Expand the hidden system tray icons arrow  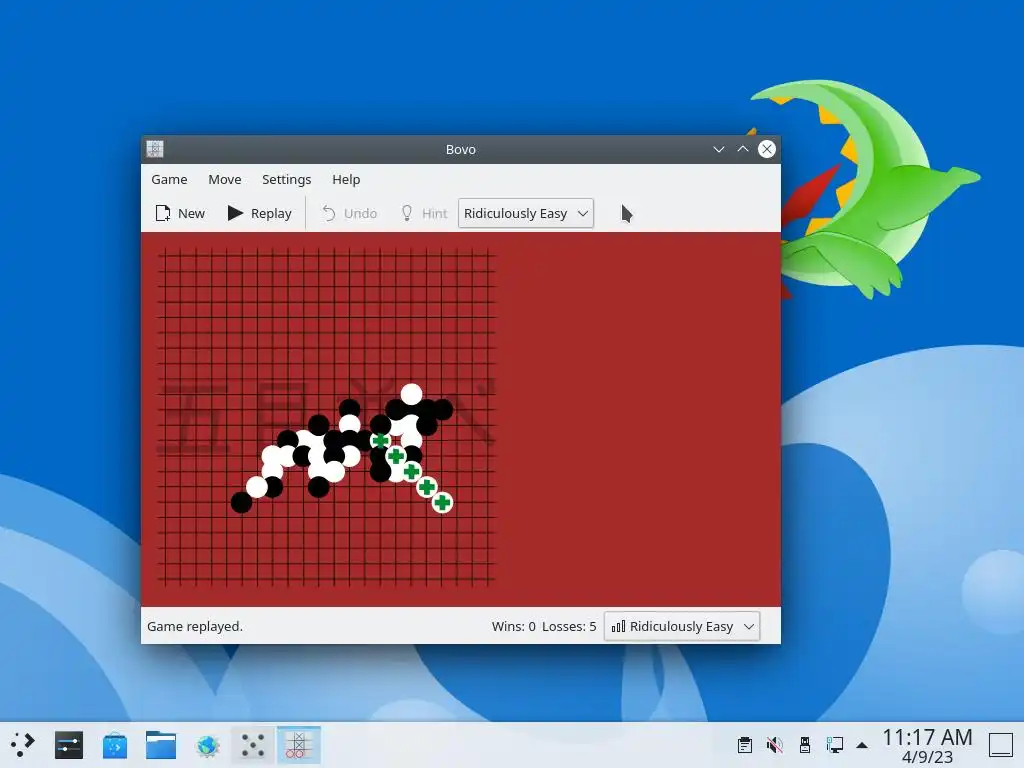pos(862,744)
